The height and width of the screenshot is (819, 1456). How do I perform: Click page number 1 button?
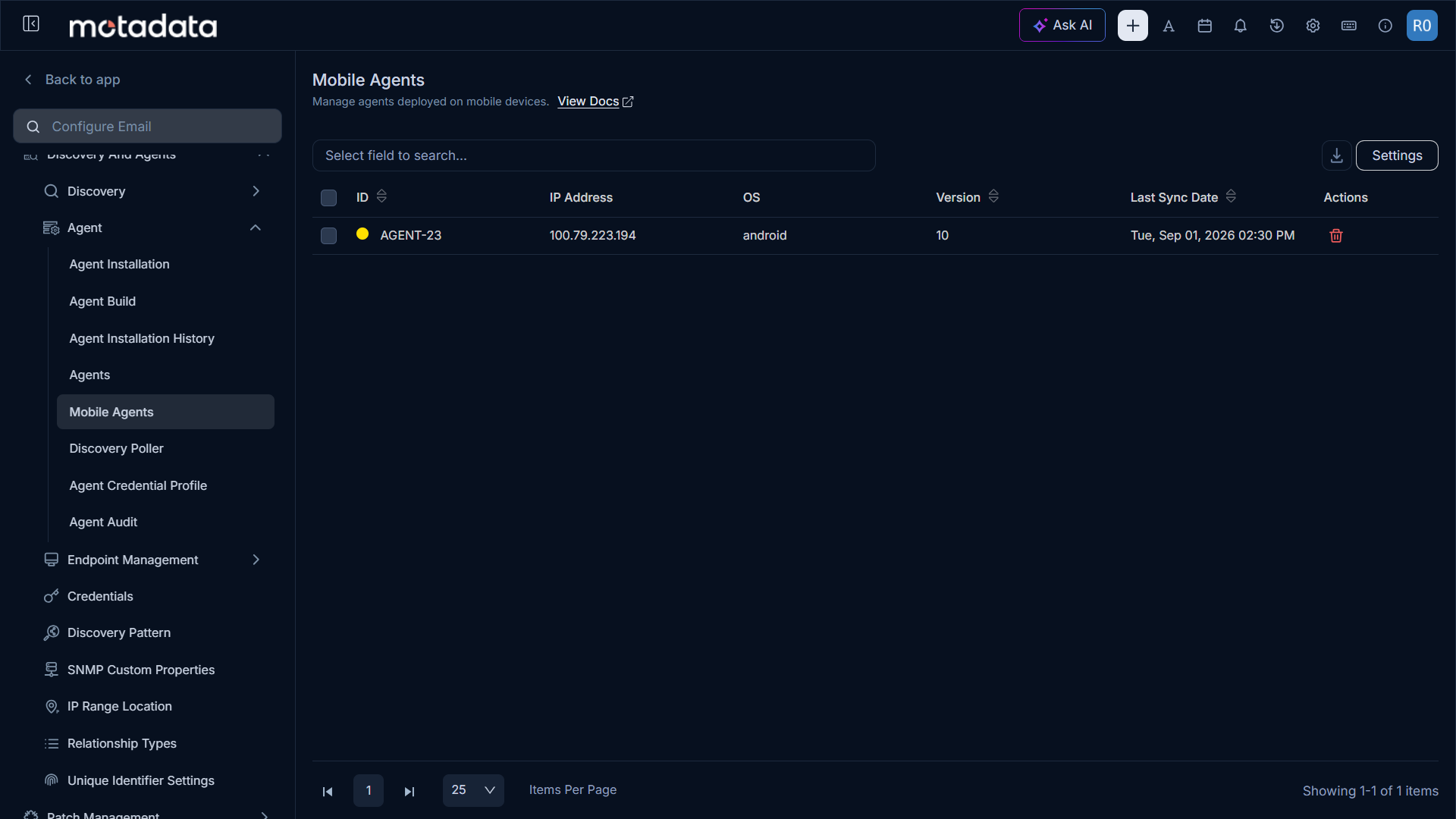click(369, 790)
